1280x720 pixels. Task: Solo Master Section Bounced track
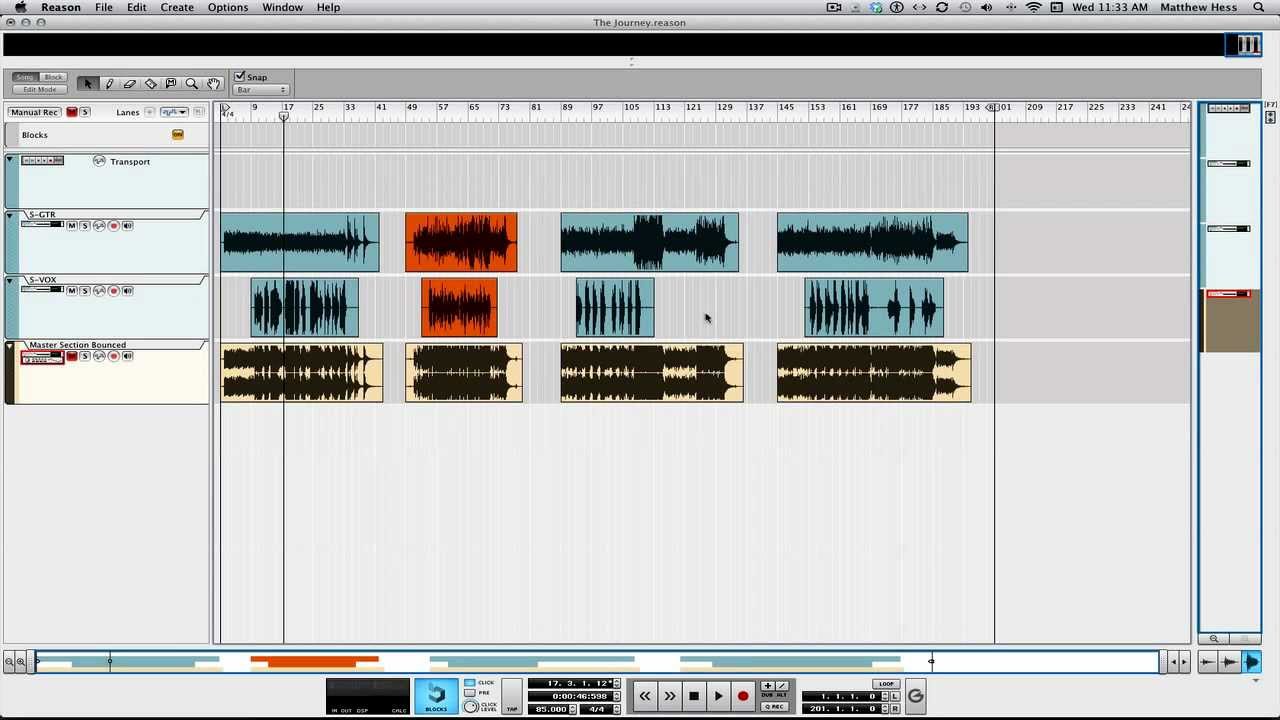pyautogui.click(x=85, y=356)
